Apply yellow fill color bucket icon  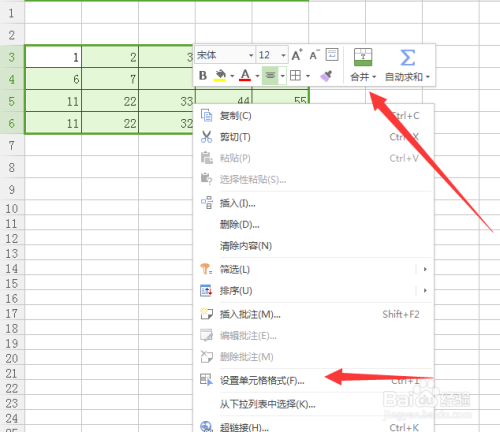click(x=220, y=76)
